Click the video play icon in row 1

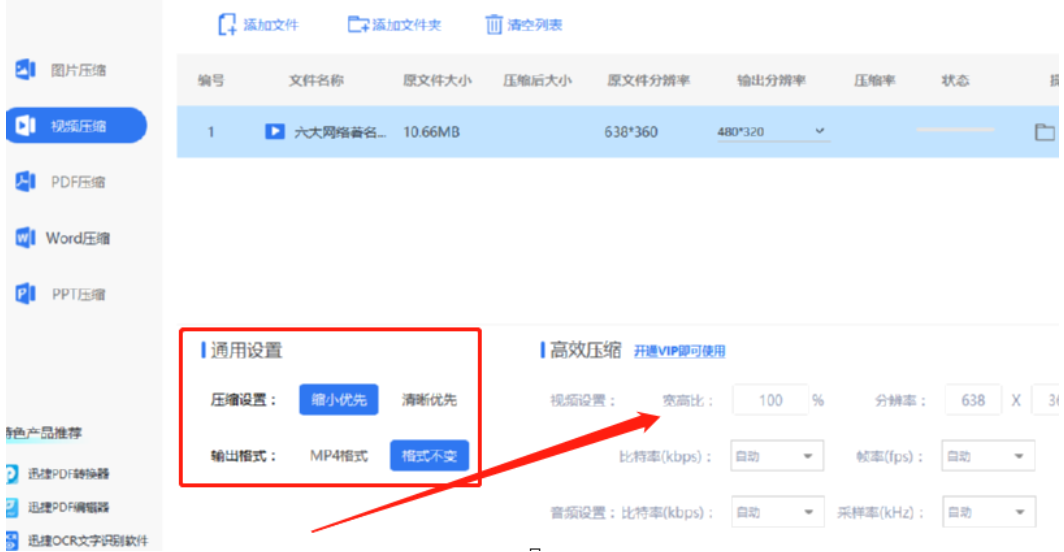click(x=274, y=131)
